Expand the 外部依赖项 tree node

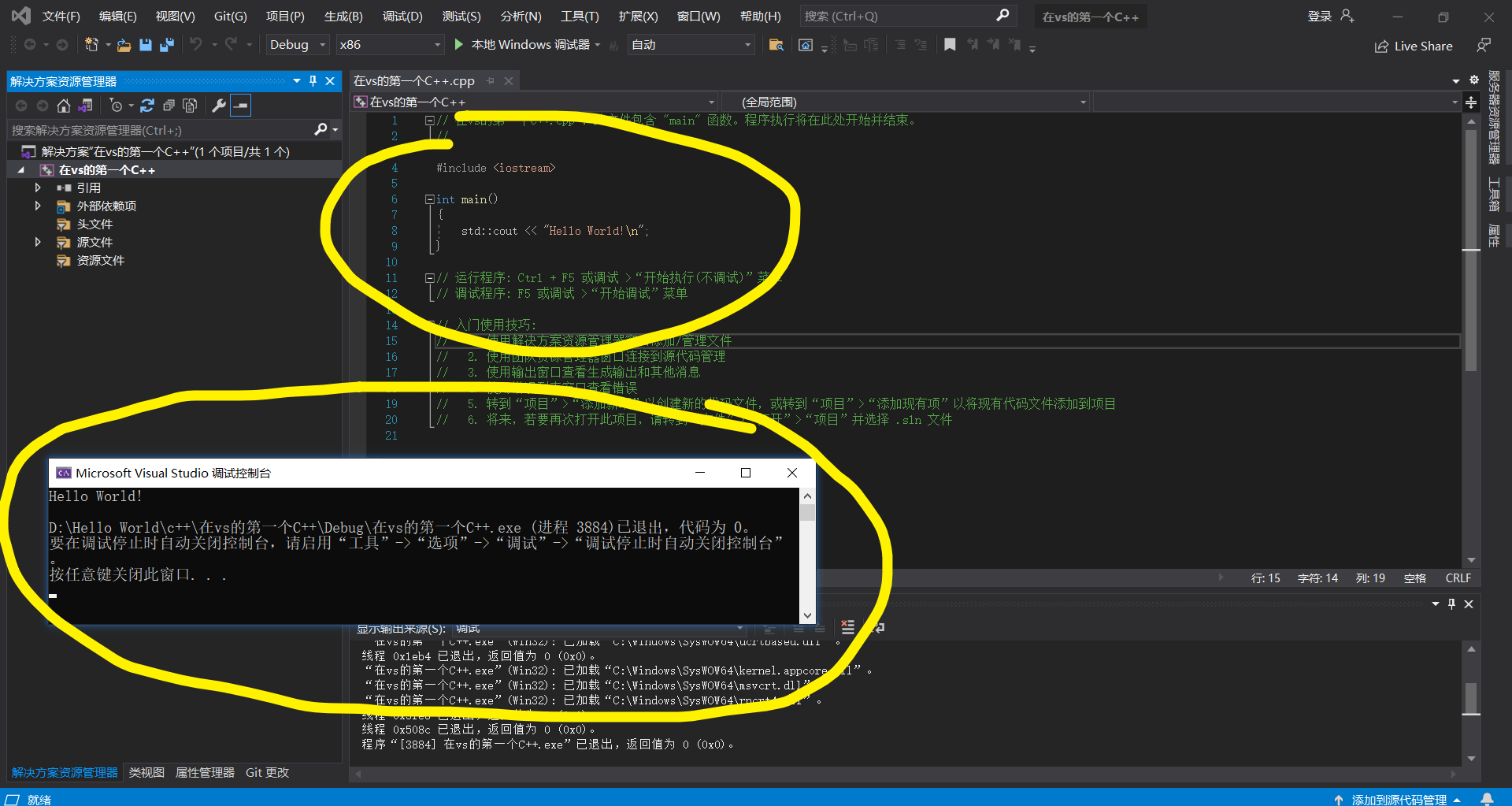[38, 206]
